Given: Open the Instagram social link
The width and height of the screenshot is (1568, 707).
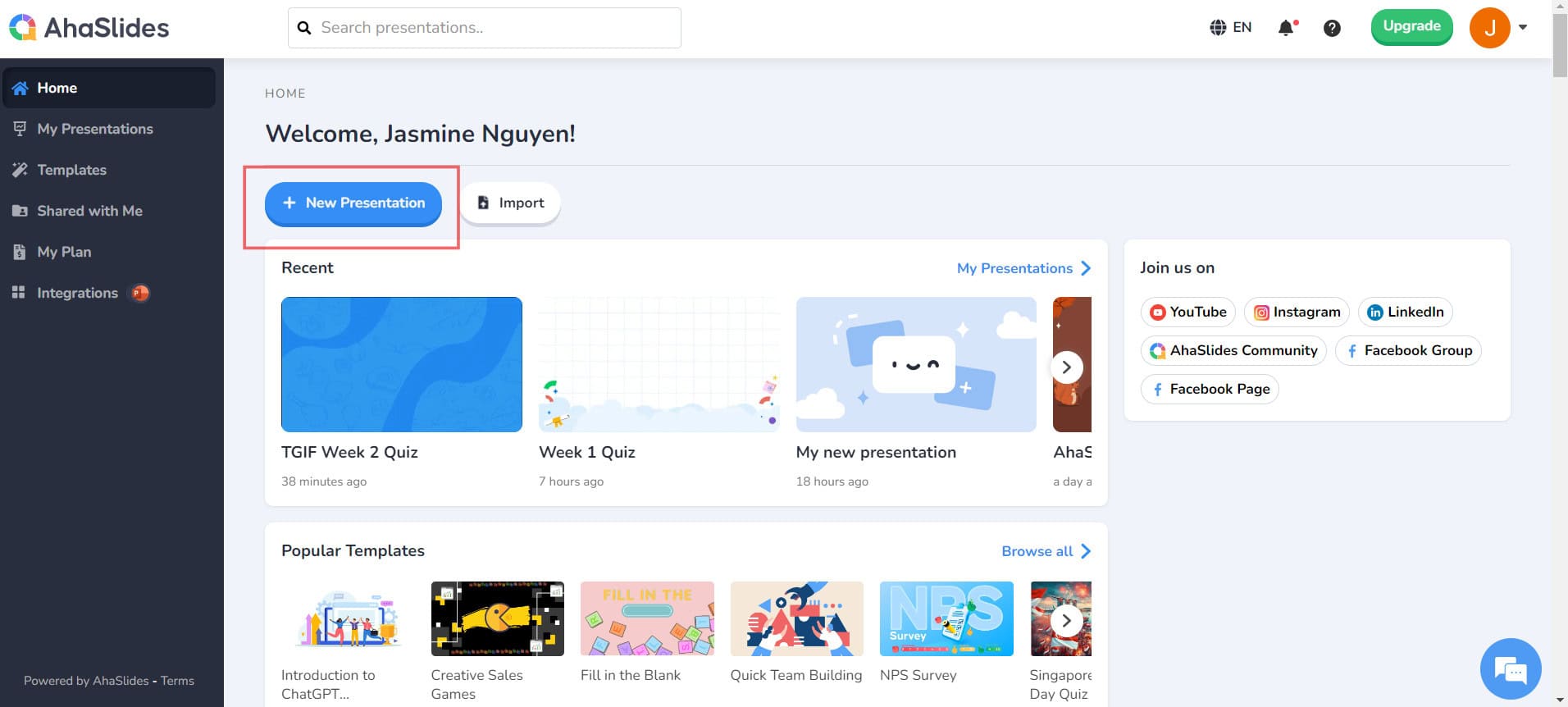Looking at the screenshot, I should click(x=1296, y=312).
